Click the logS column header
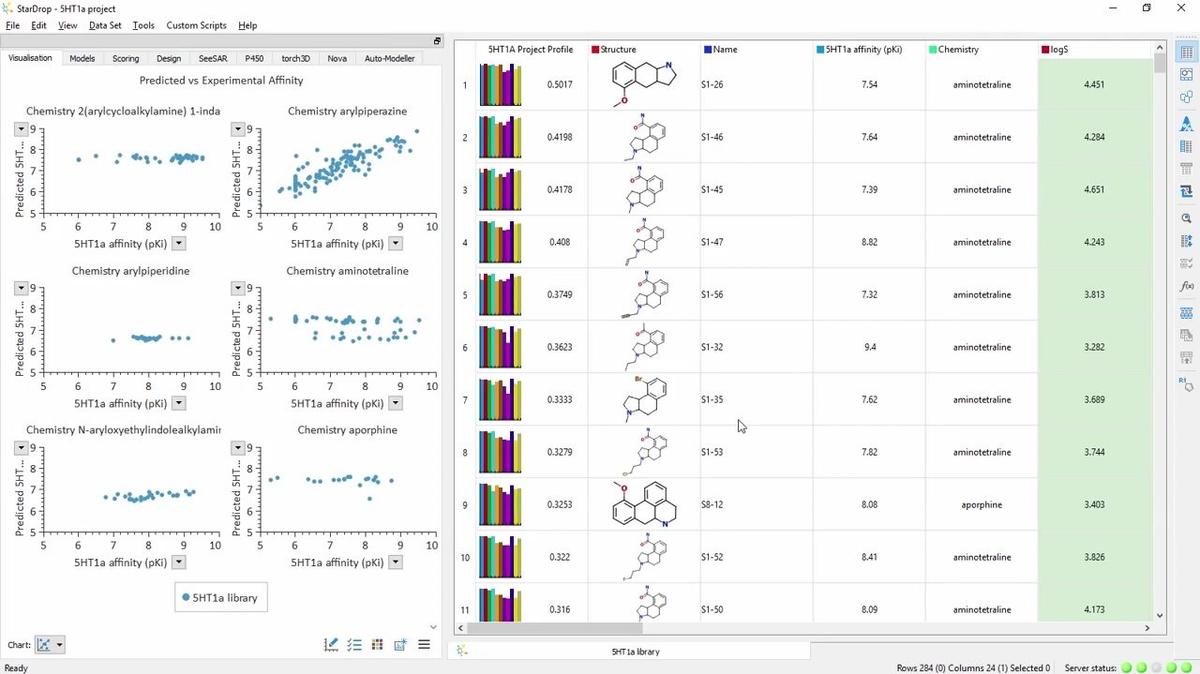The height and width of the screenshot is (674, 1200). coord(1060,49)
